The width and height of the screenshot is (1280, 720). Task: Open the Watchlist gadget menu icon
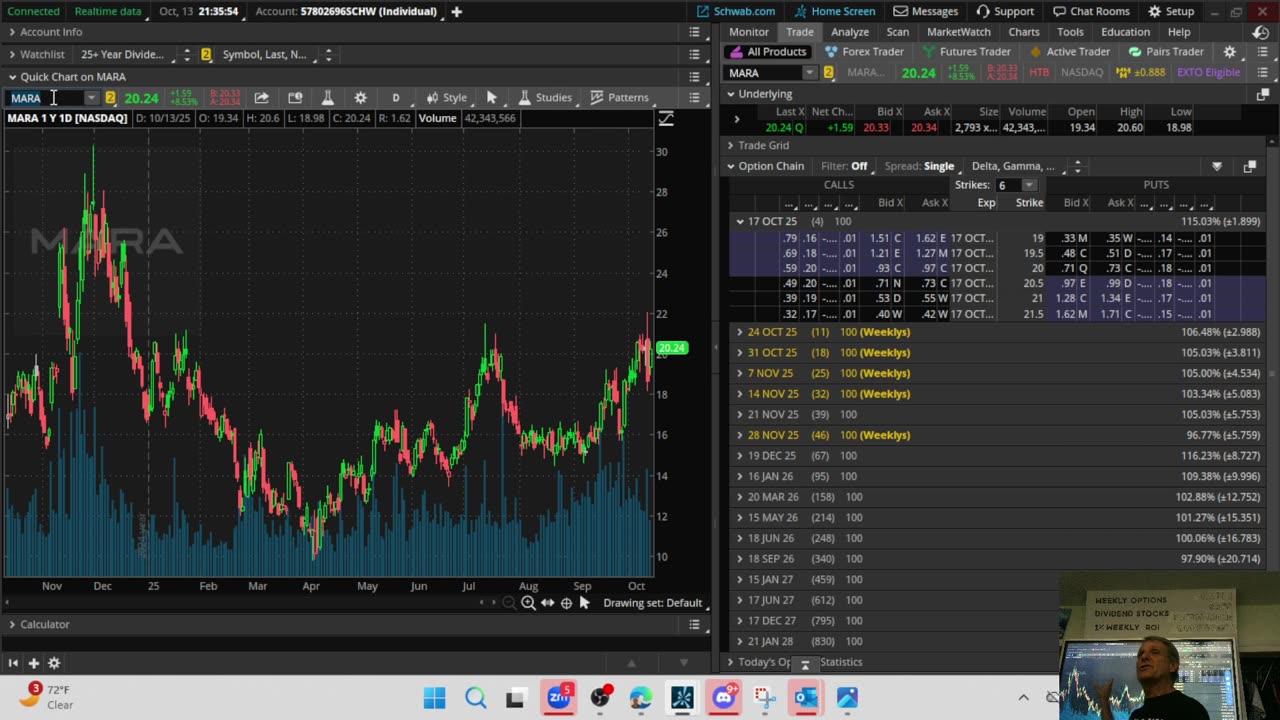pos(694,54)
